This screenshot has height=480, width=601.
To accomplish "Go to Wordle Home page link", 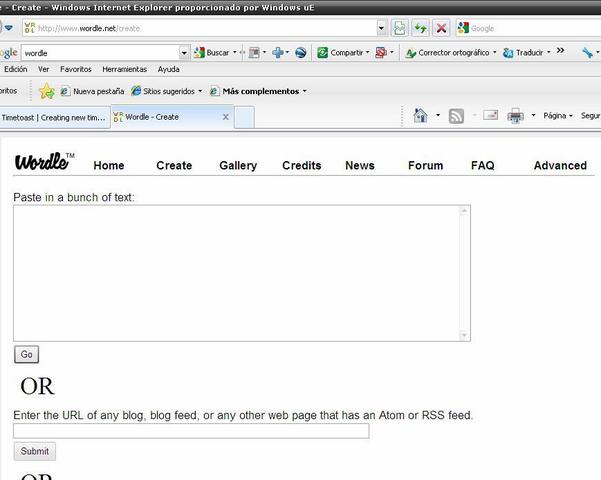I will click(109, 165).
